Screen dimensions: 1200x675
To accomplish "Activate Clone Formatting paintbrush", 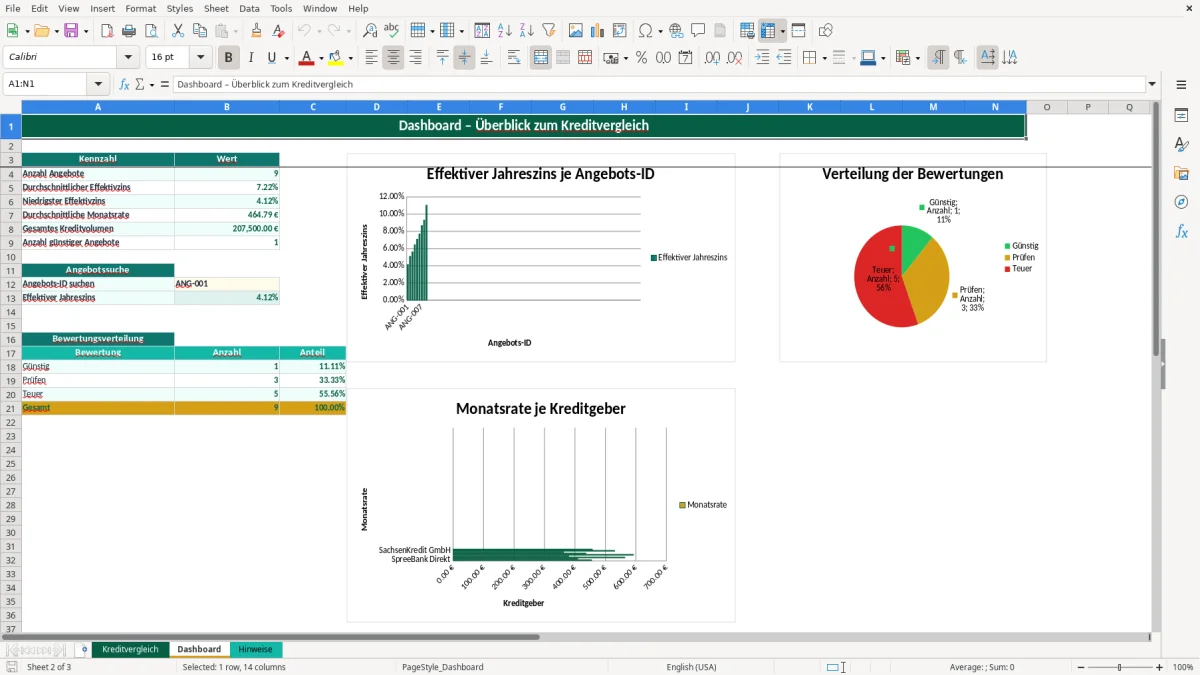I will tap(257, 31).
